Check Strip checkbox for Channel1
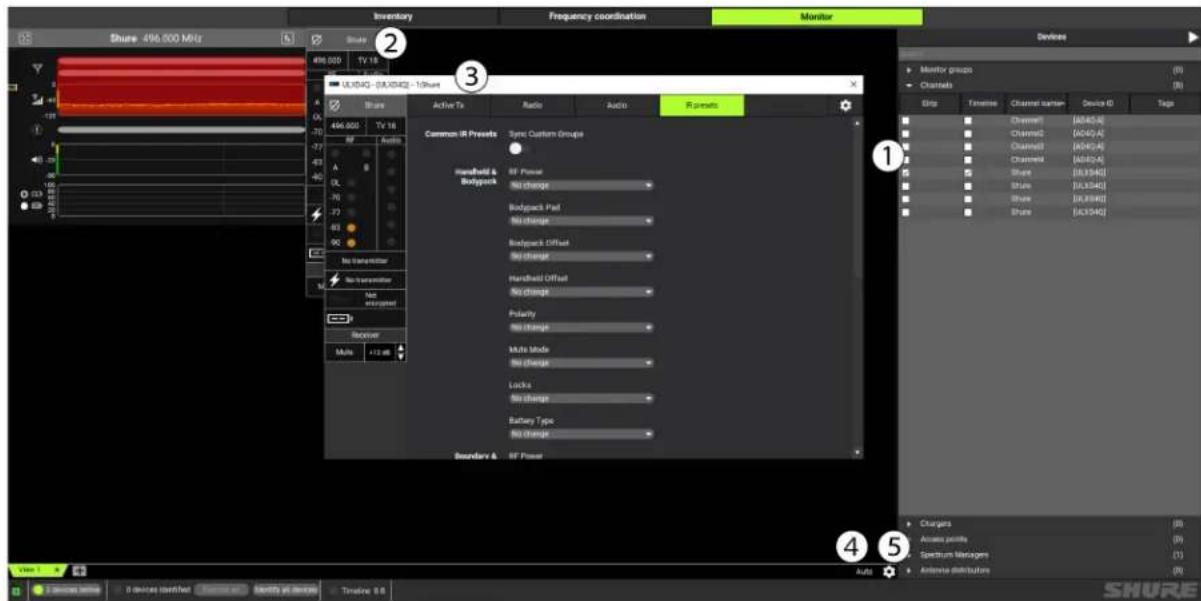This screenshot has width=1201, height=601. pos(906,120)
